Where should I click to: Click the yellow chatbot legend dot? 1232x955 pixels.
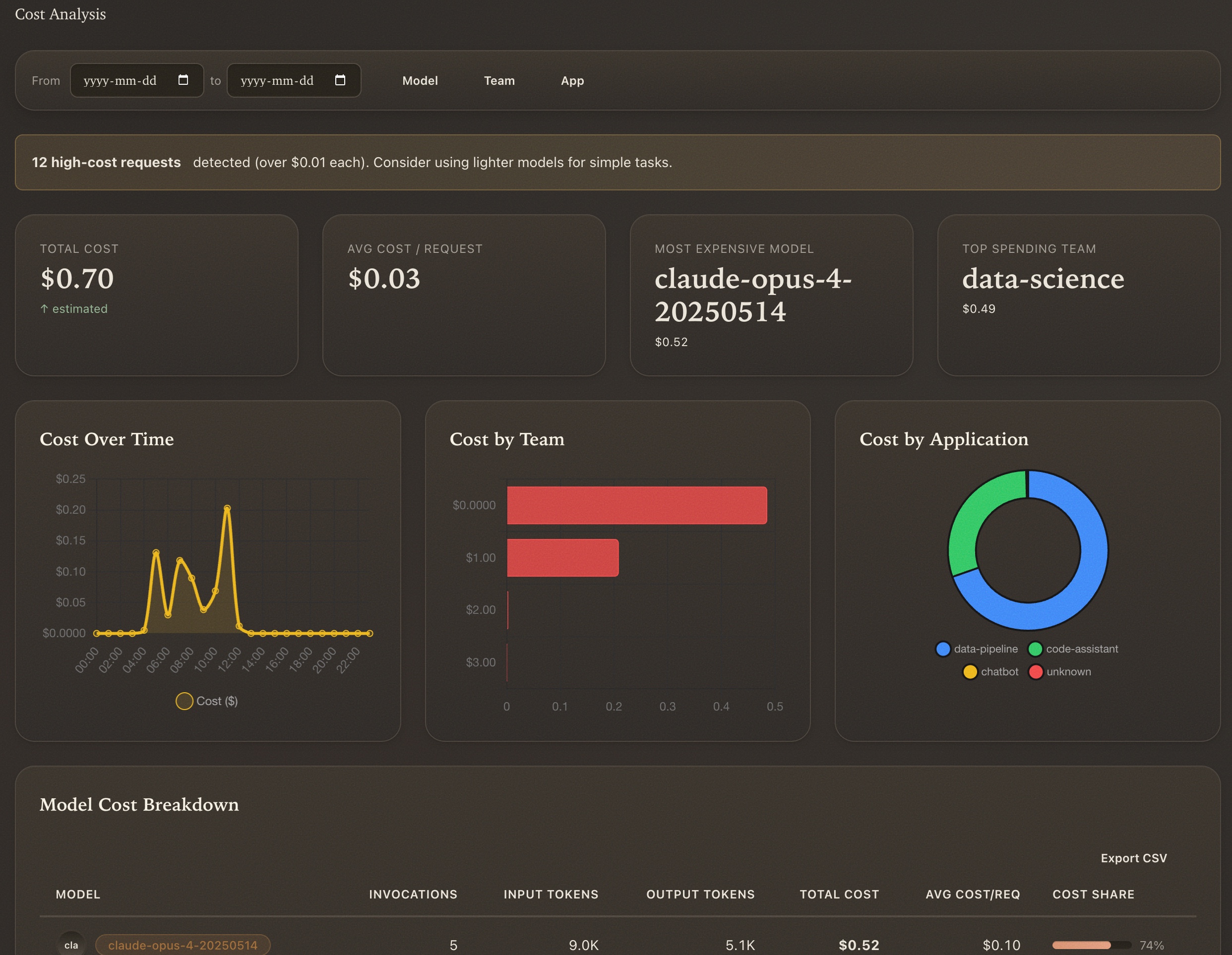tap(970, 671)
